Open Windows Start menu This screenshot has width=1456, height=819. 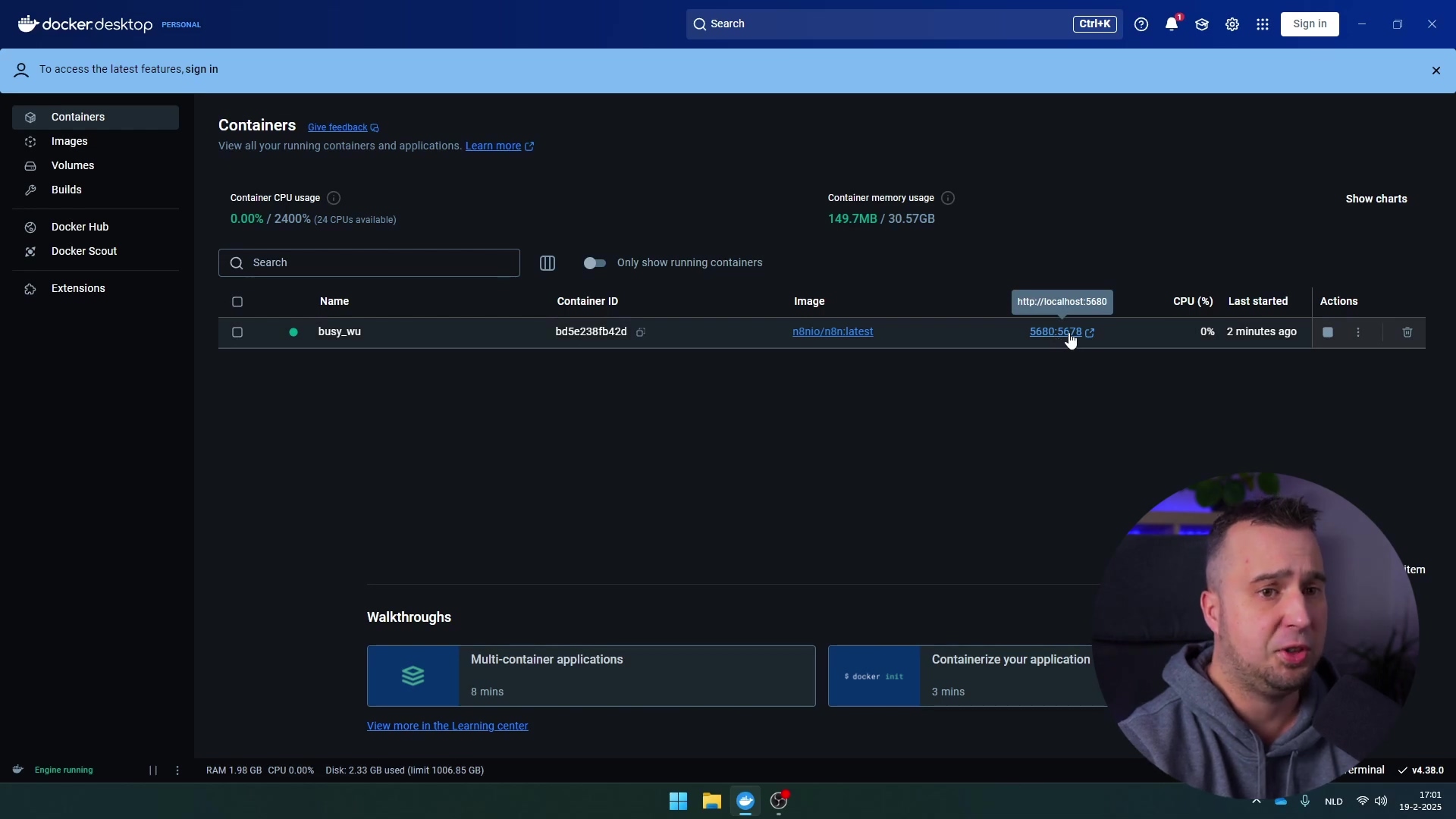point(678,802)
